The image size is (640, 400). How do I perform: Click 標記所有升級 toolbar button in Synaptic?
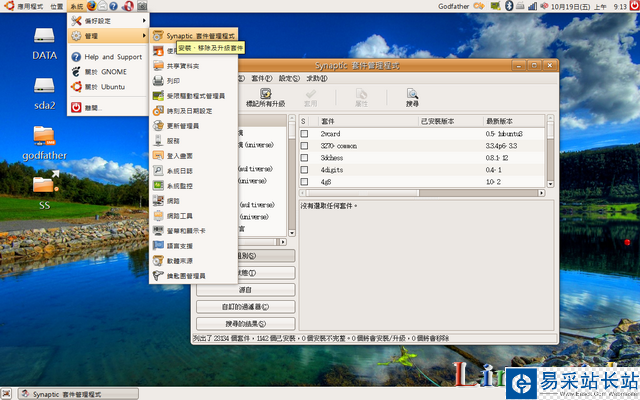266,98
